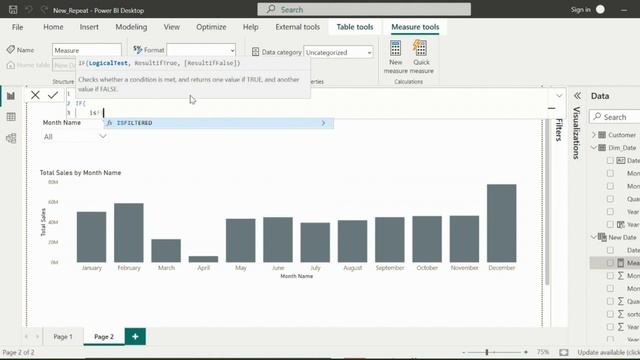Screen dimensions: 640x360
Task: Click the zoom slider handle
Action: 487,352
